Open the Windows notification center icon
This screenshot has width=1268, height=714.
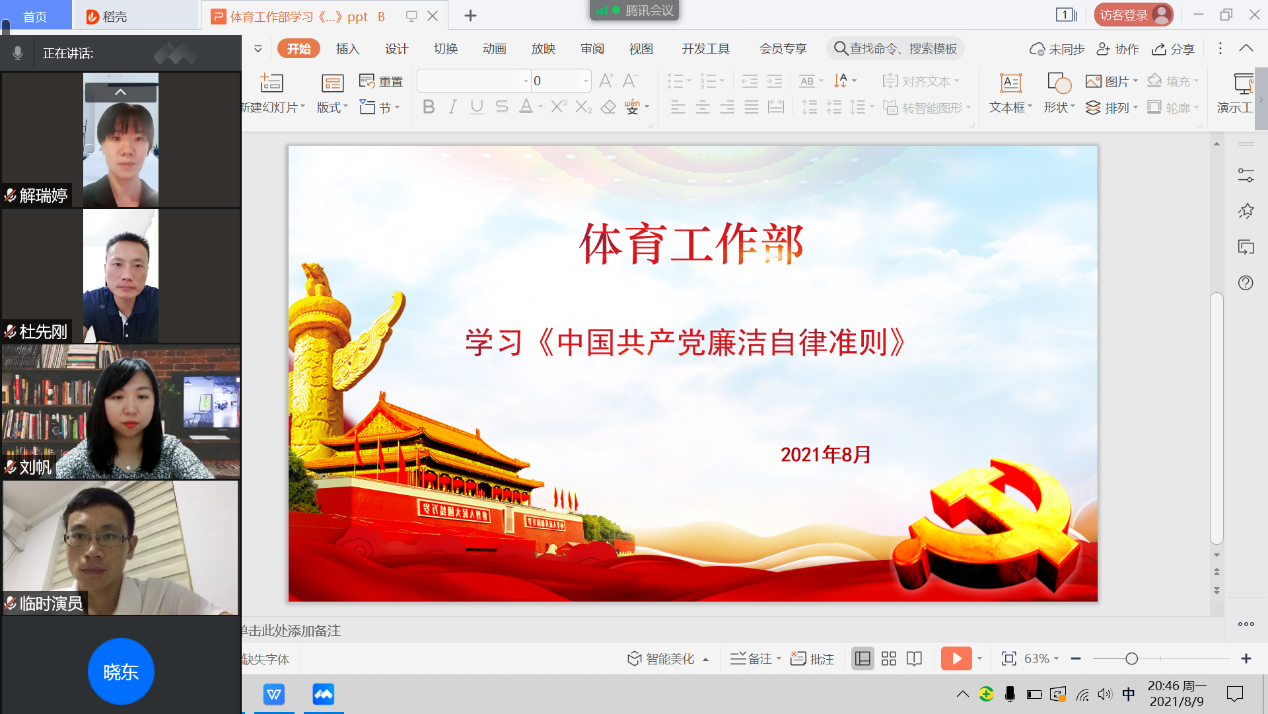coord(1235,694)
